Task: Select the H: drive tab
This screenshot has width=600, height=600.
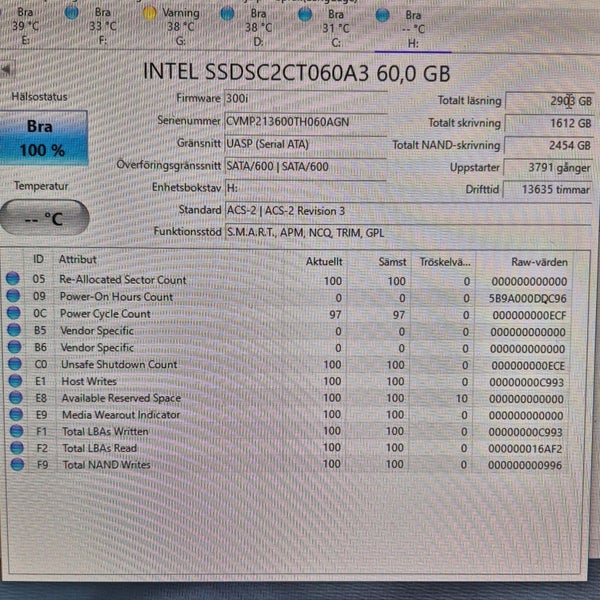Action: pyautogui.click(x=412, y=29)
